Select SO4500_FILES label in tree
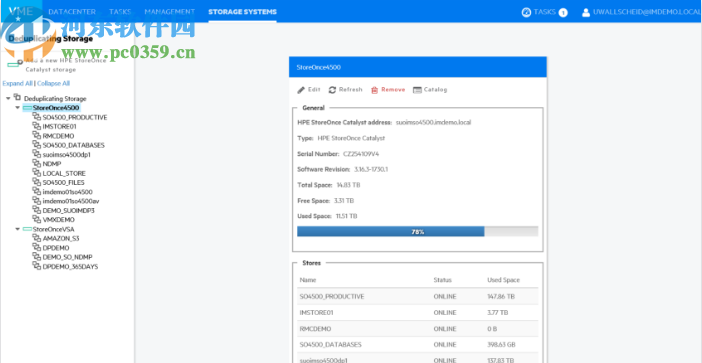Screen dimensions: 702x363 (x=63, y=182)
